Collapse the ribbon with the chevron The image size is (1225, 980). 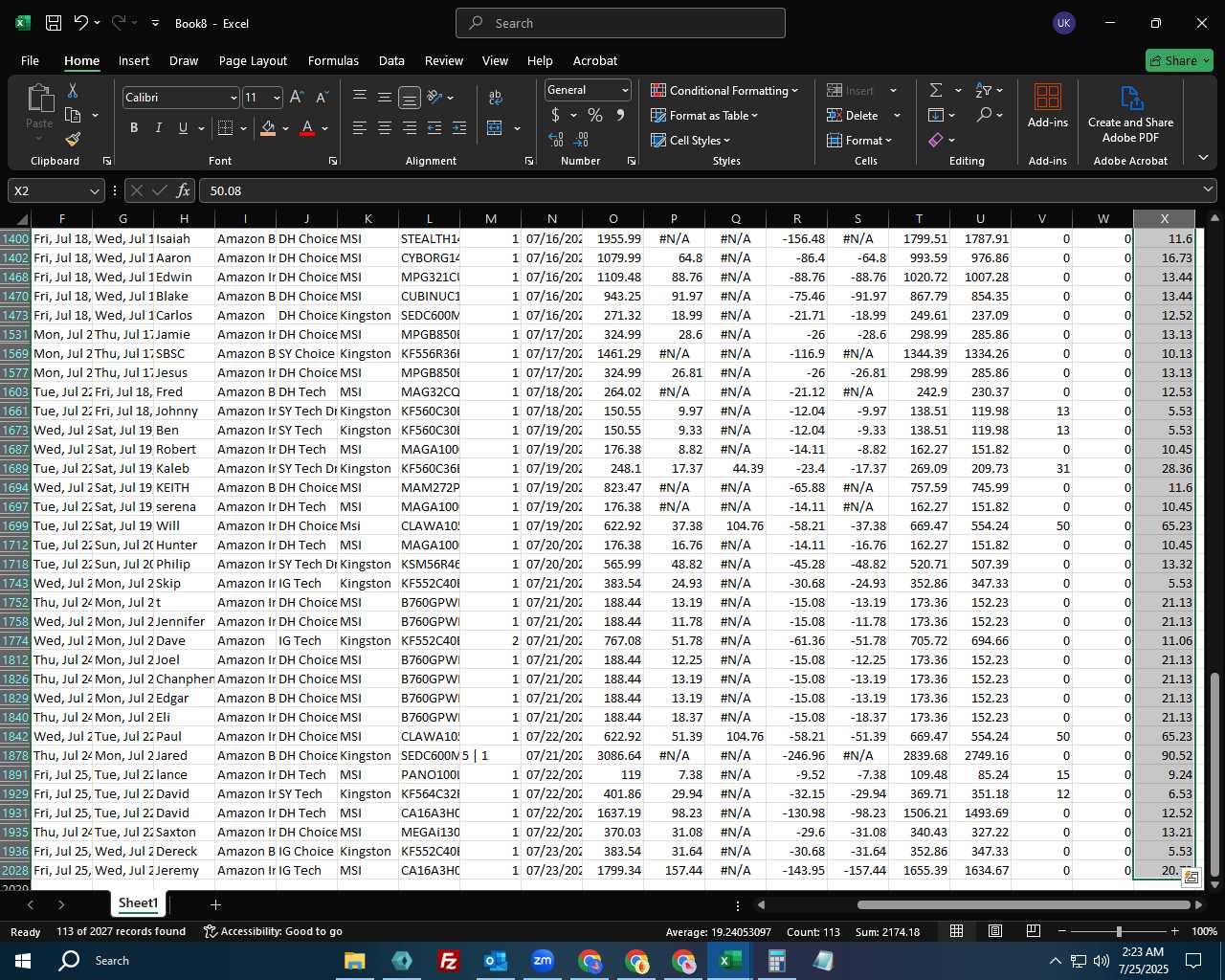pos(1203,158)
